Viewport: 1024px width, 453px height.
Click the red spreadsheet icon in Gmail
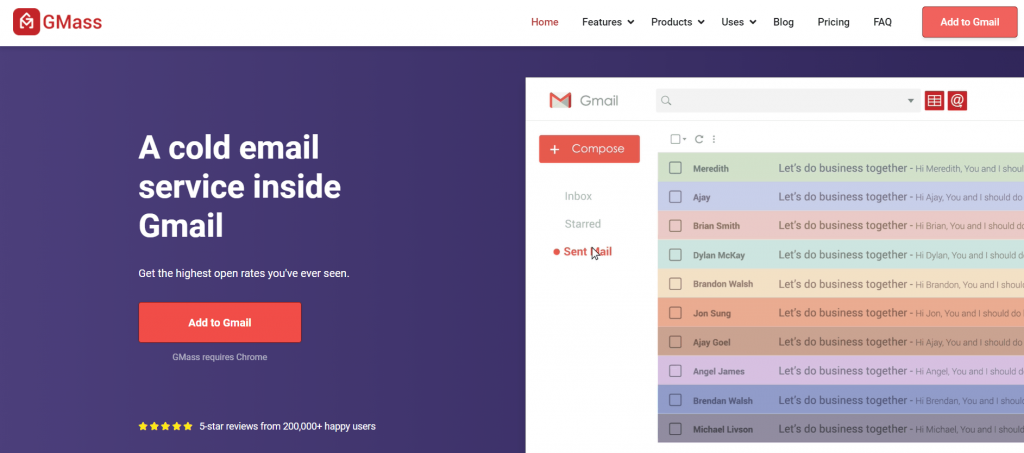[x=934, y=100]
